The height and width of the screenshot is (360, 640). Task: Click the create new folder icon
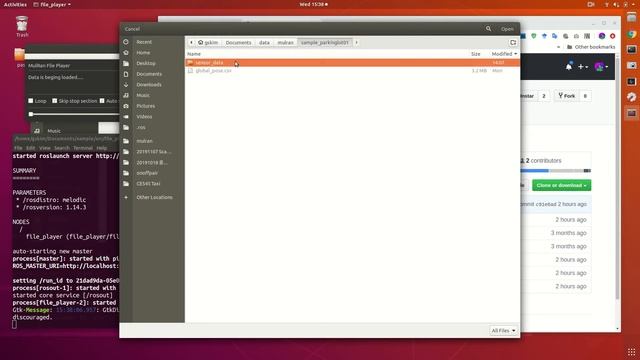513,42
